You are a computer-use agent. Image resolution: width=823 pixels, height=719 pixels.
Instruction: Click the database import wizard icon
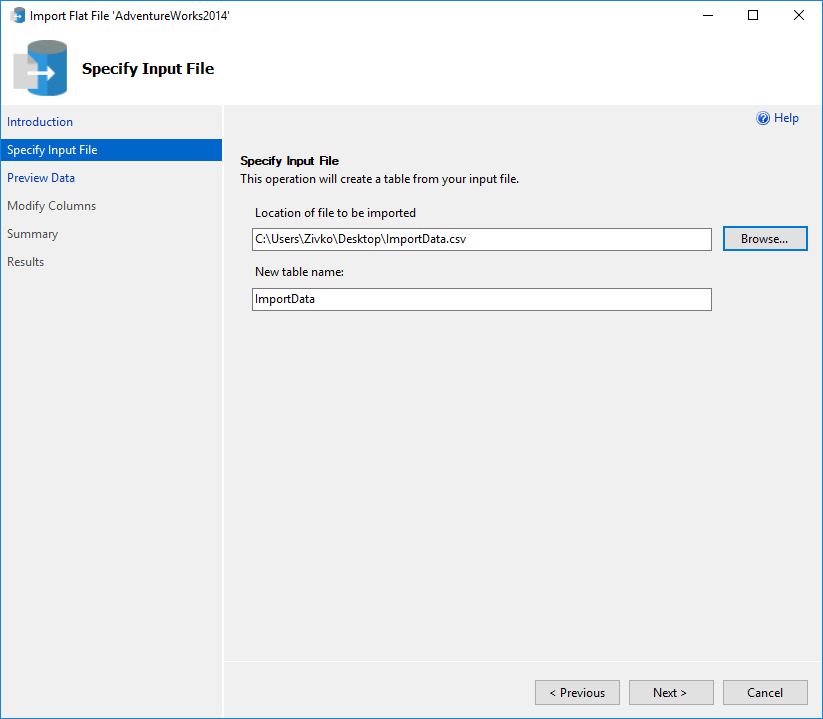click(x=40, y=69)
